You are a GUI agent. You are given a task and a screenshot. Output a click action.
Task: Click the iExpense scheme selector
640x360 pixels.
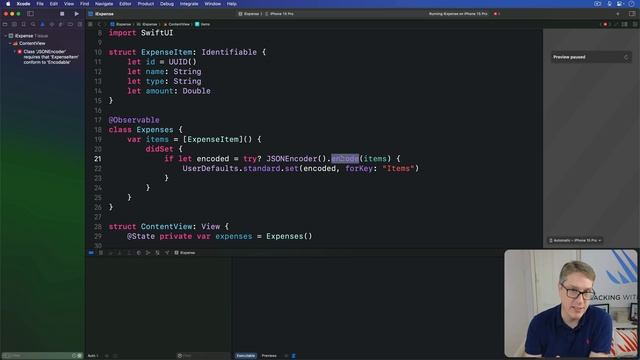click(x=249, y=14)
